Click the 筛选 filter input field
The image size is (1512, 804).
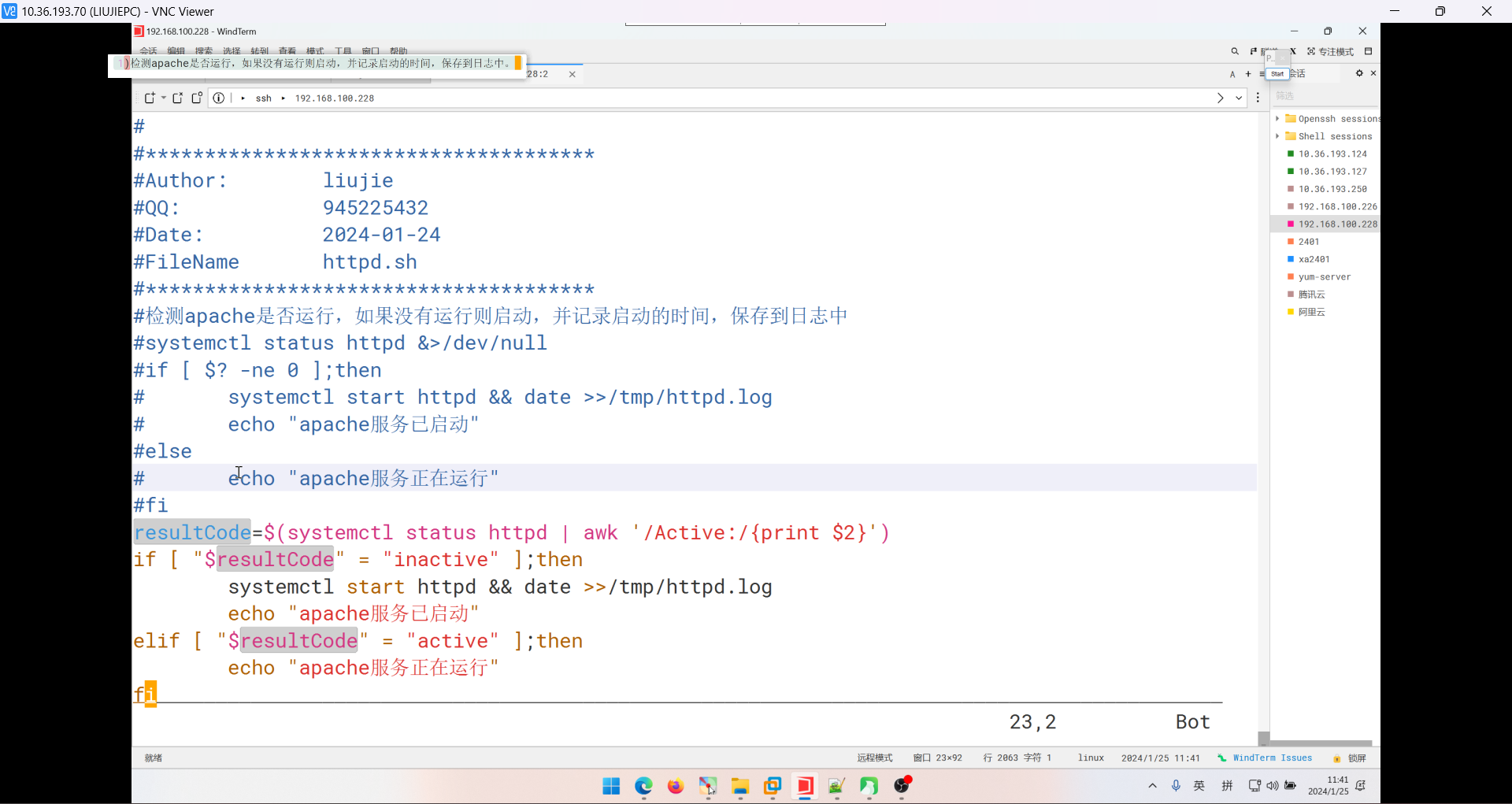(1323, 95)
